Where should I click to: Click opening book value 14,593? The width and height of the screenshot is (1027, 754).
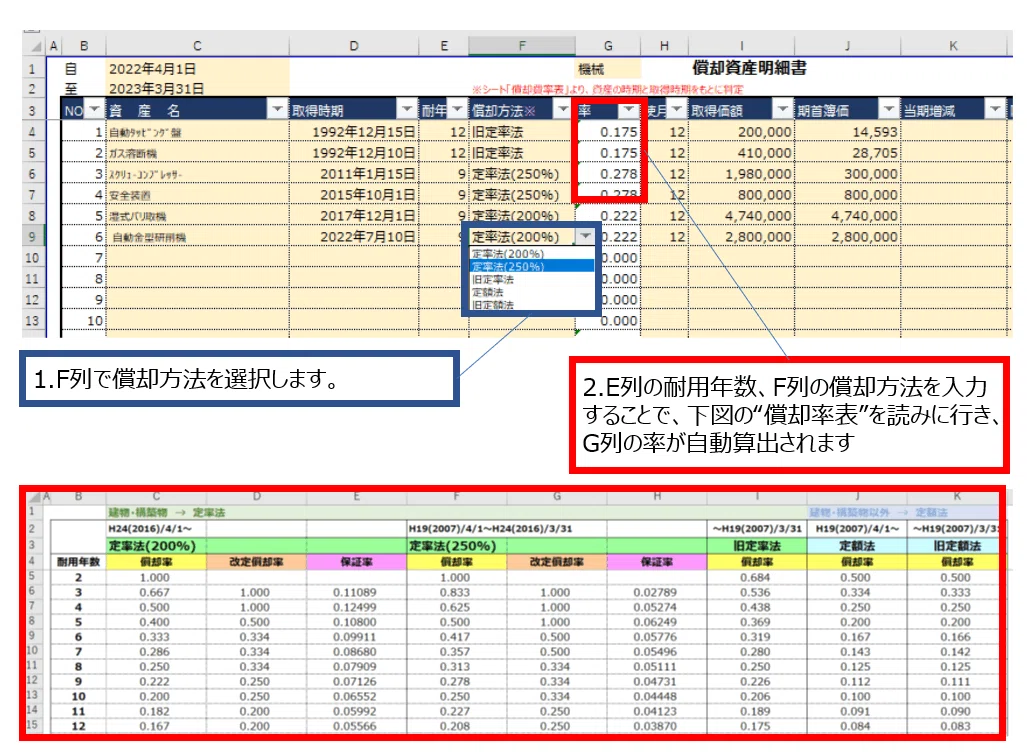point(875,132)
